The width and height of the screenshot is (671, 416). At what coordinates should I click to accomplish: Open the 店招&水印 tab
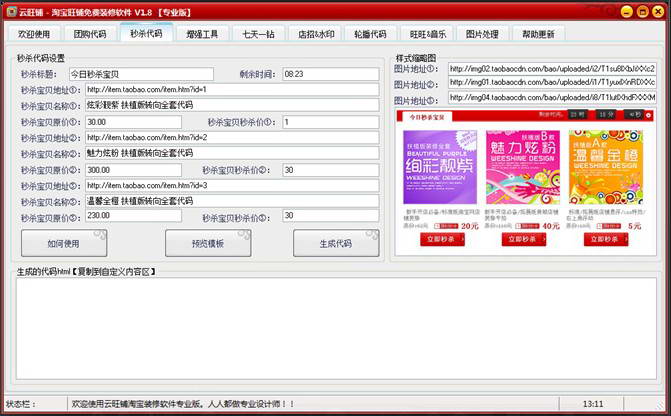(315, 34)
